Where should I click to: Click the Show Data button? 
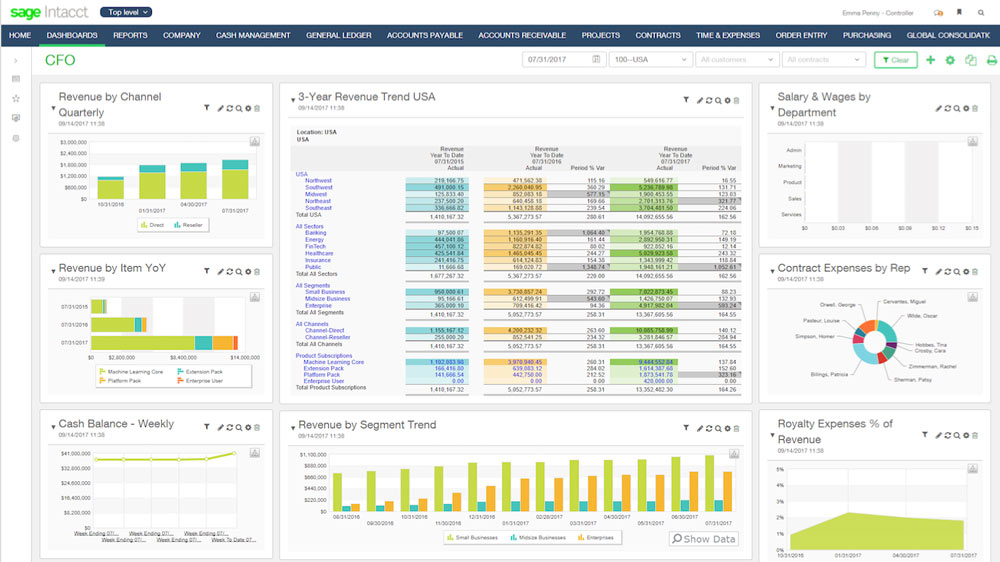704,539
